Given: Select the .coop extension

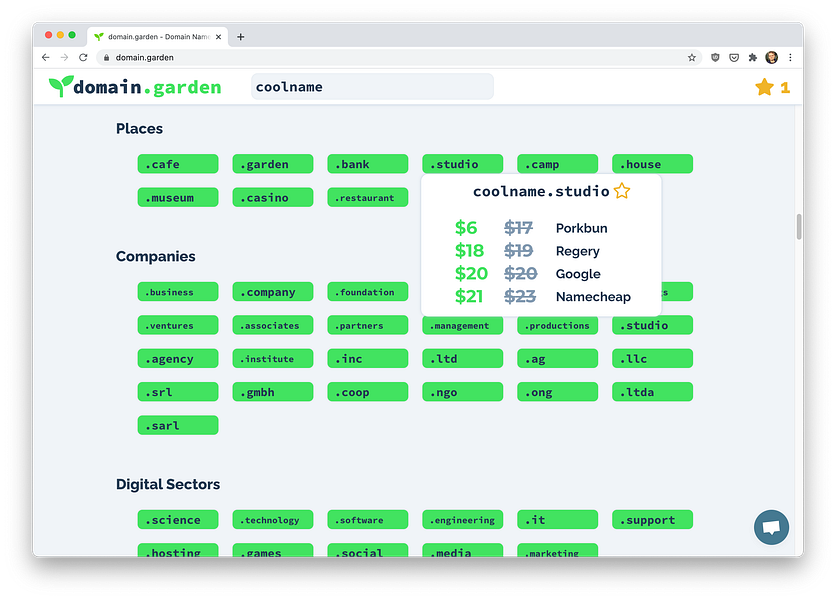Looking at the screenshot, I should [368, 392].
